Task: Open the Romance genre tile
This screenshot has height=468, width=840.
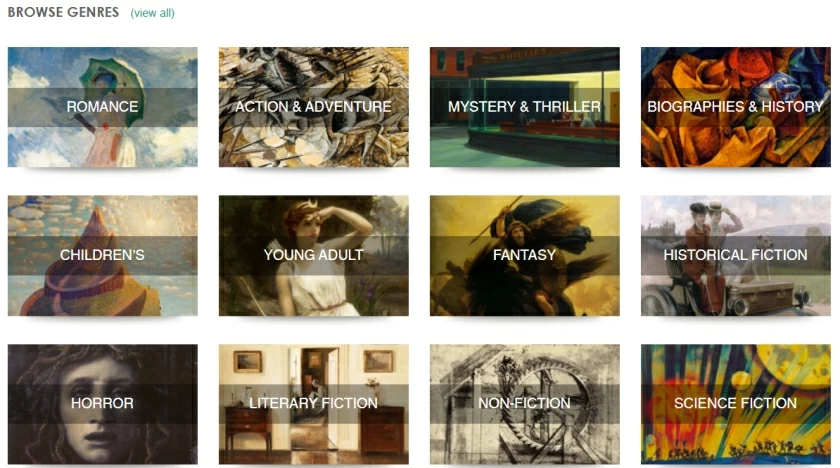Action: [102, 107]
